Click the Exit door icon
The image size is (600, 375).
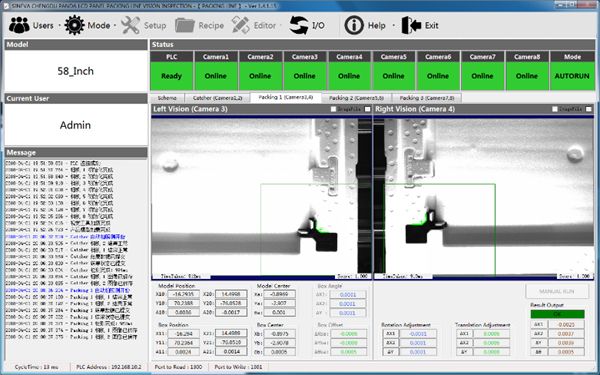tap(411, 25)
